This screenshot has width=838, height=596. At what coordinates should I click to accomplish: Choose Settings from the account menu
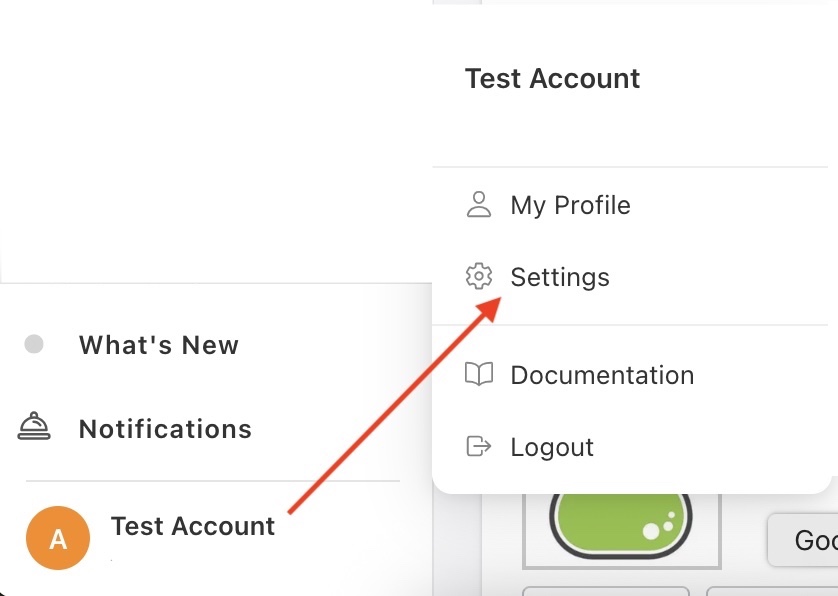pos(560,276)
